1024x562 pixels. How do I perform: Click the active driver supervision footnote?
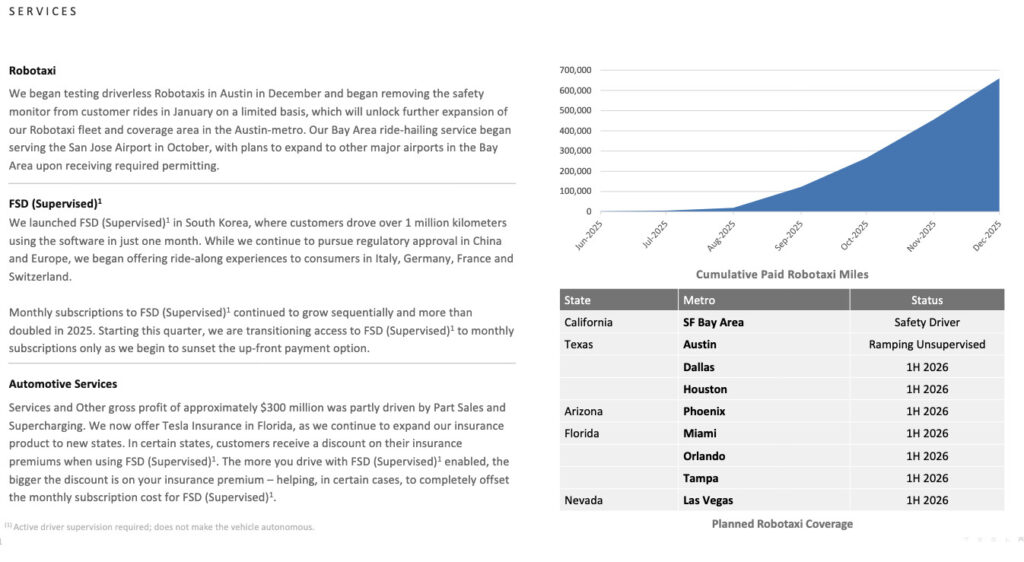click(160, 527)
